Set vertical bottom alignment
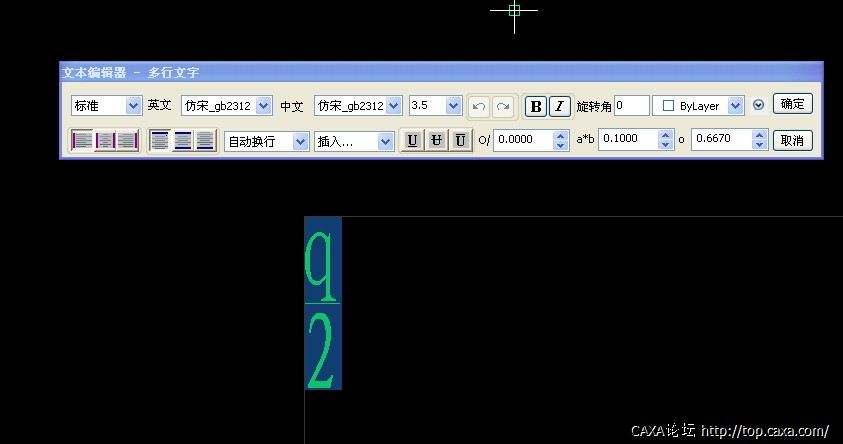The height and width of the screenshot is (444, 843). (205, 141)
